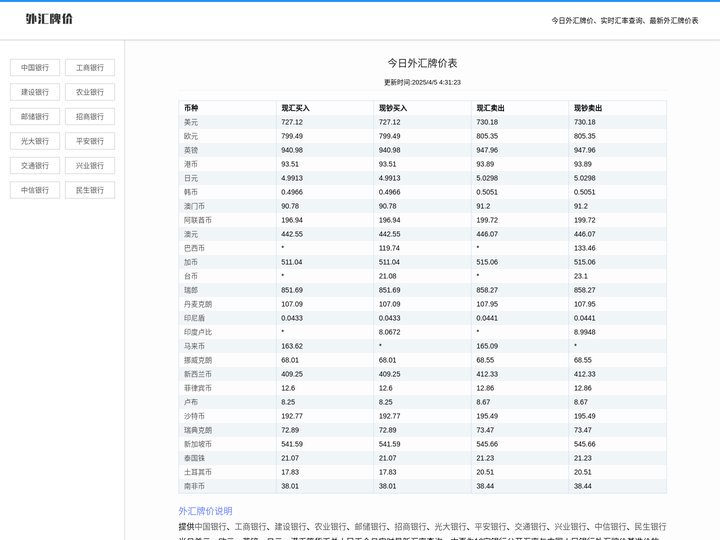Viewport: 720px width, 540px height.
Task: Select the 印尼盾 currency row label
Action: [194, 318]
